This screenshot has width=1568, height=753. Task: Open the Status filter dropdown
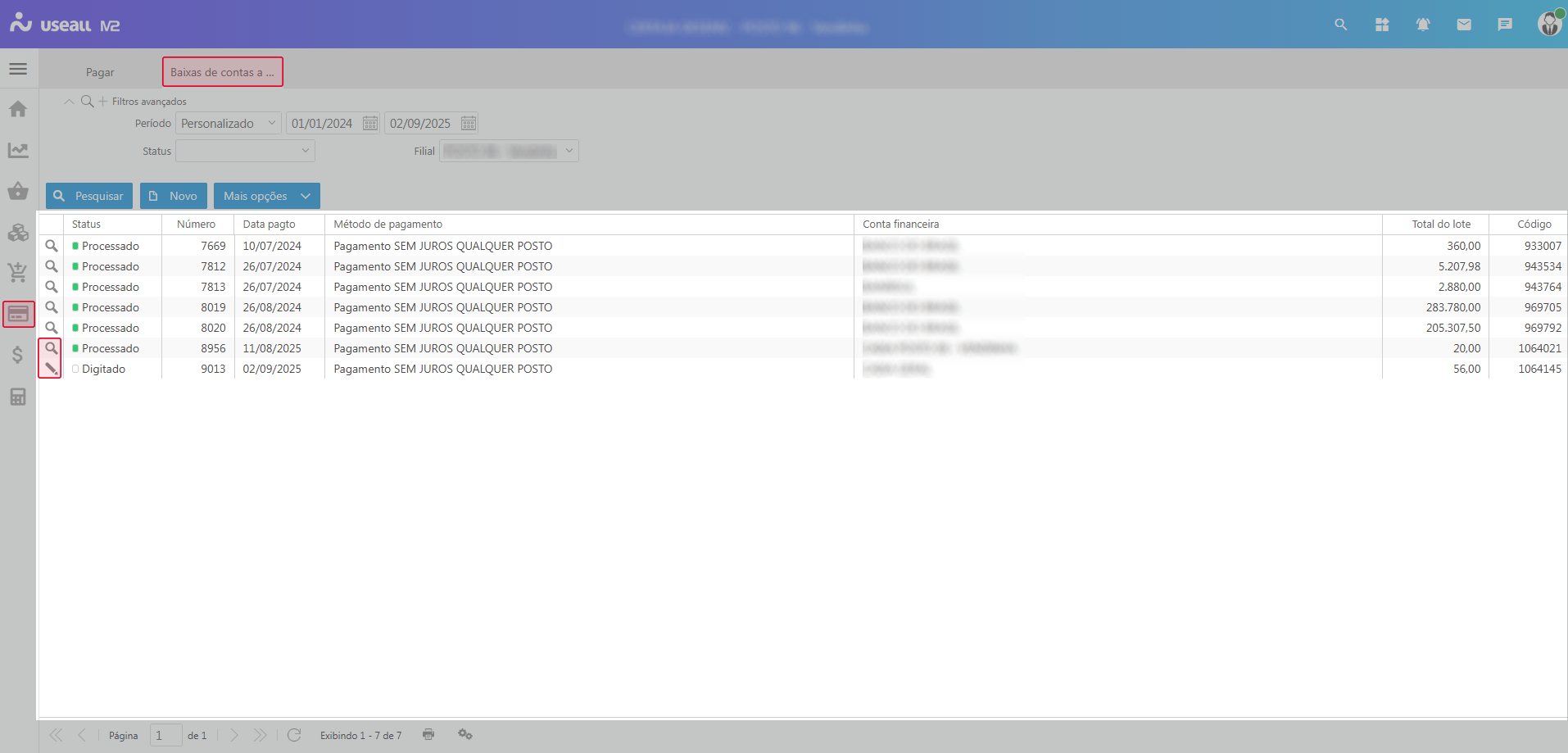tap(305, 151)
